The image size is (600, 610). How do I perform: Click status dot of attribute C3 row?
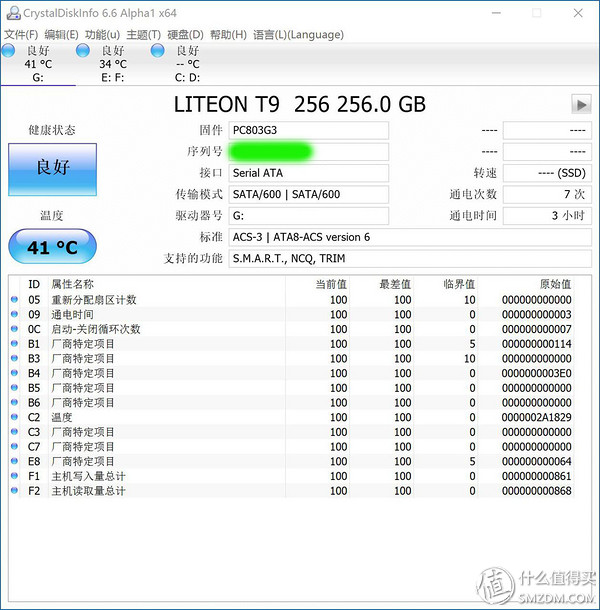[14, 432]
